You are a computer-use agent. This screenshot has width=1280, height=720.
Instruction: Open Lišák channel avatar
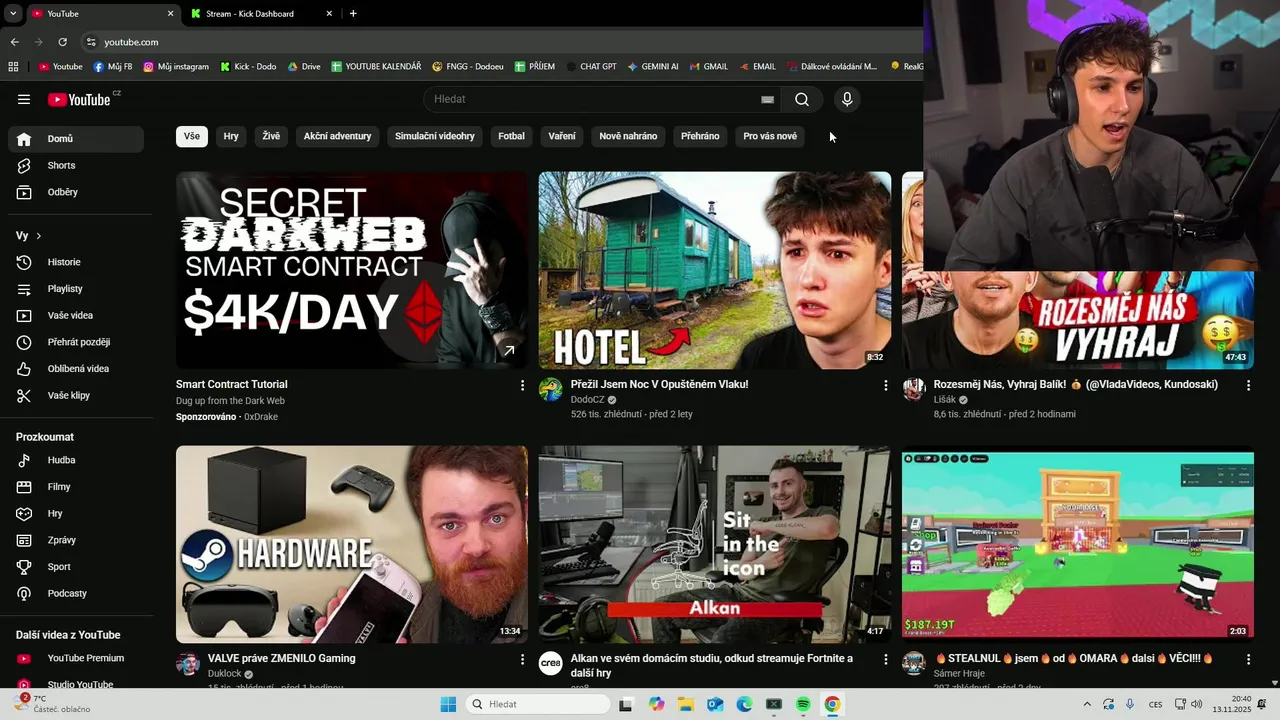(x=914, y=389)
